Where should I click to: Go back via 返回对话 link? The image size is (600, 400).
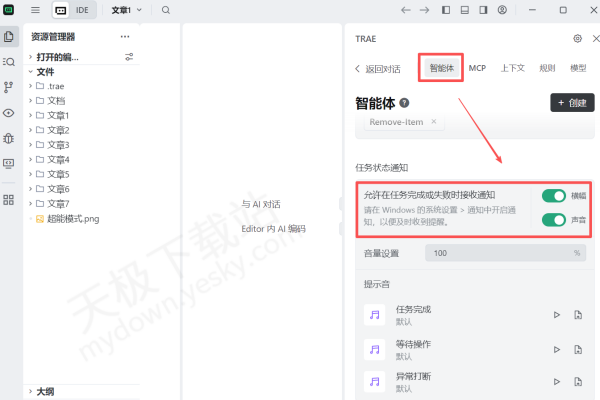(x=379, y=69)
